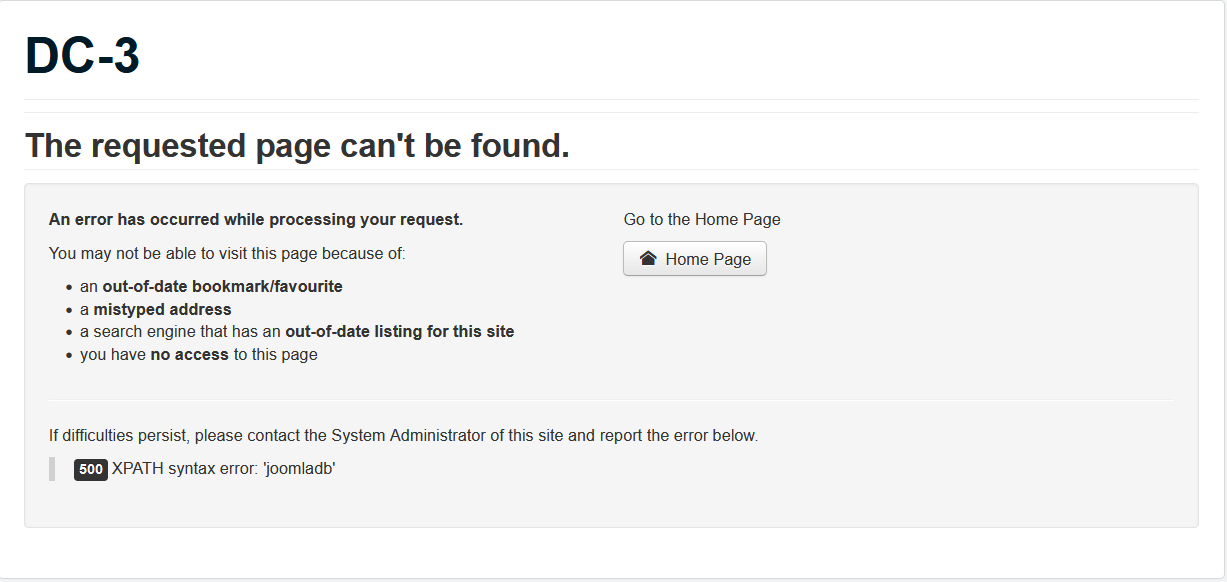Click the 500 error code badge
Screen dimensions: 1227x582
[90, 469]
